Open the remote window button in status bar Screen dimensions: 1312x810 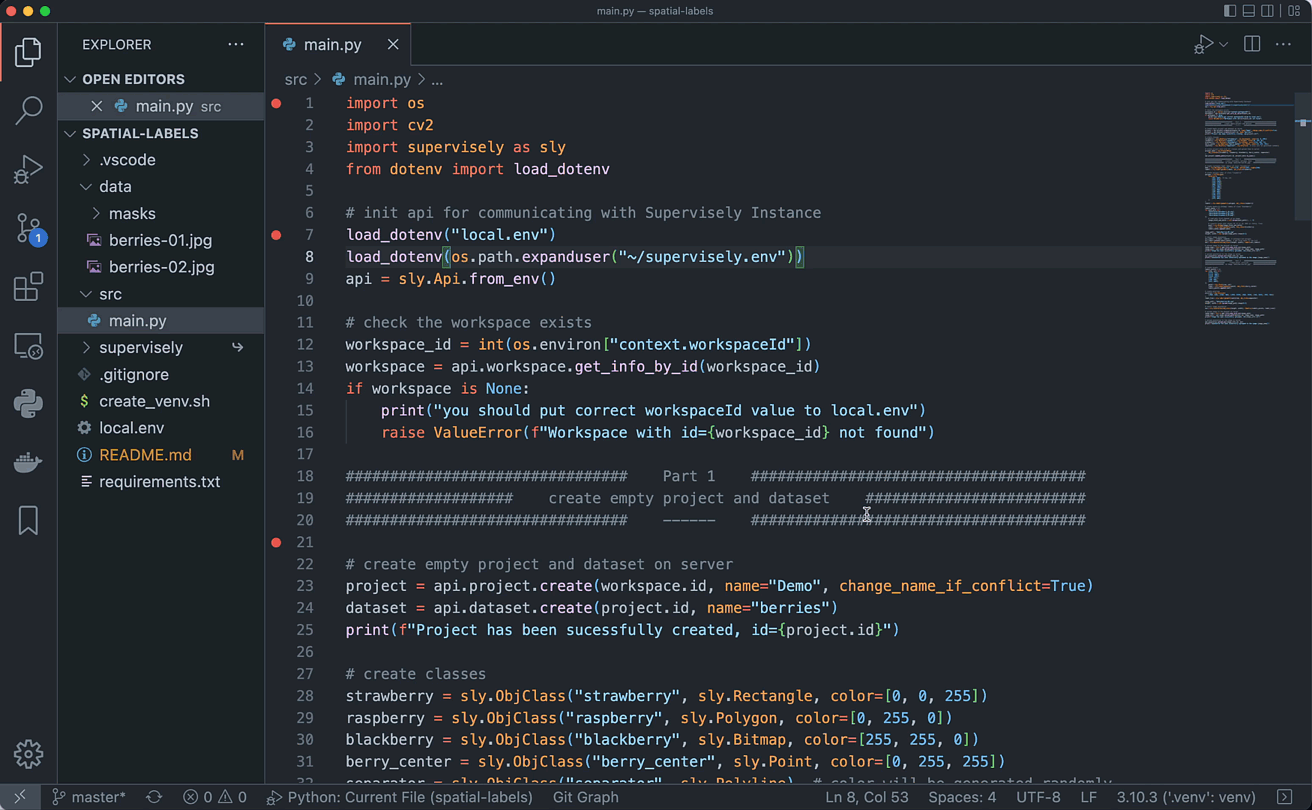20,797
